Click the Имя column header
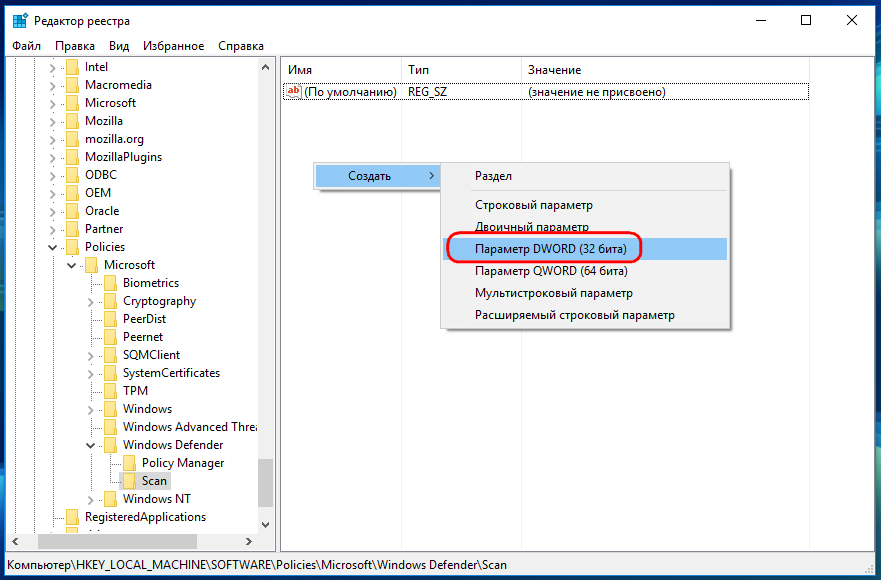The height and width of the screenshot is (580, 881). (341, 70)
